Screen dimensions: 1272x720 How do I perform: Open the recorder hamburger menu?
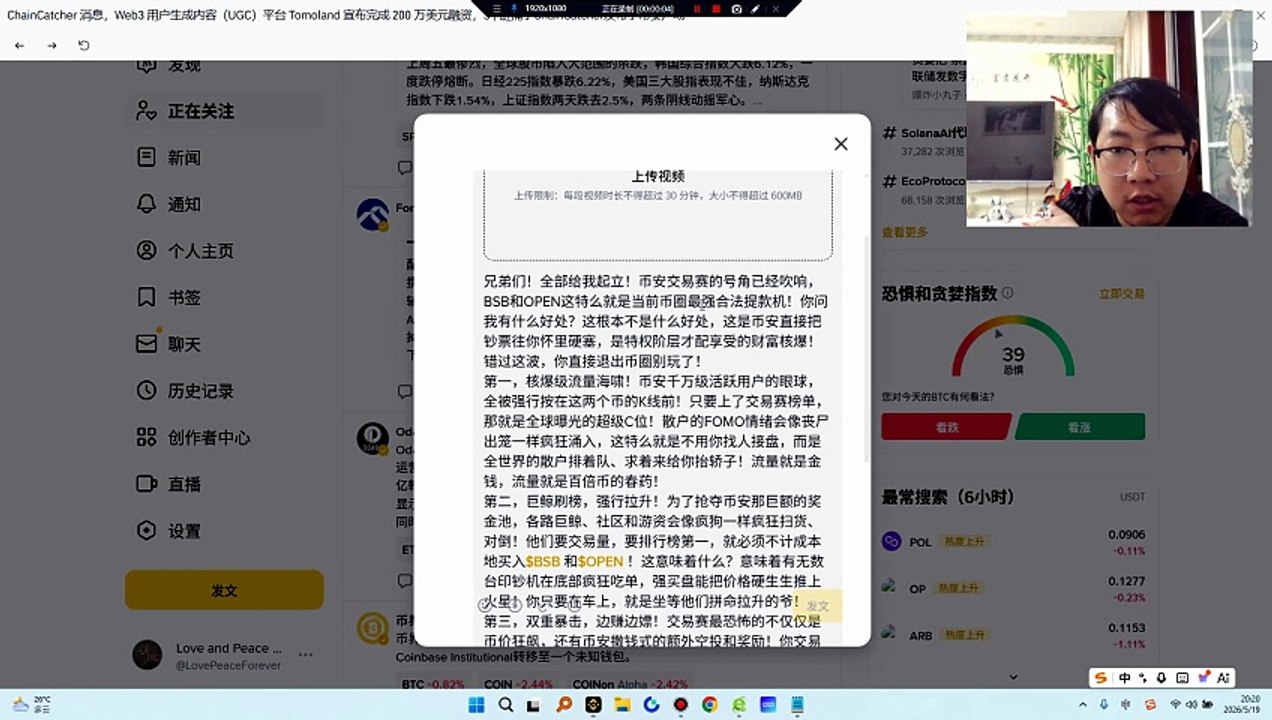tap(496, 8)
